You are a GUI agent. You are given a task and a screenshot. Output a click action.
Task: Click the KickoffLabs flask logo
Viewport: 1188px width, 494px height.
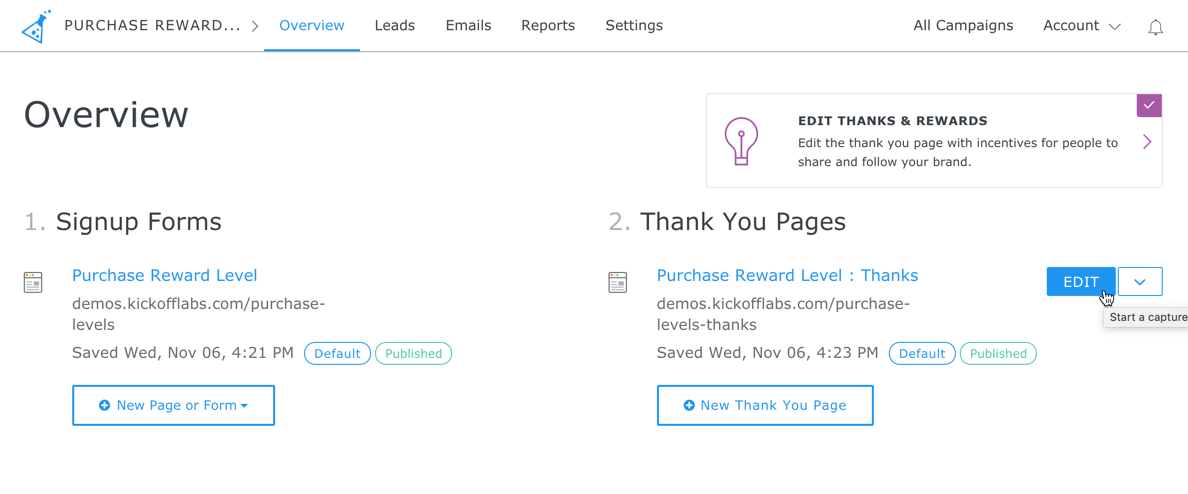36,26
